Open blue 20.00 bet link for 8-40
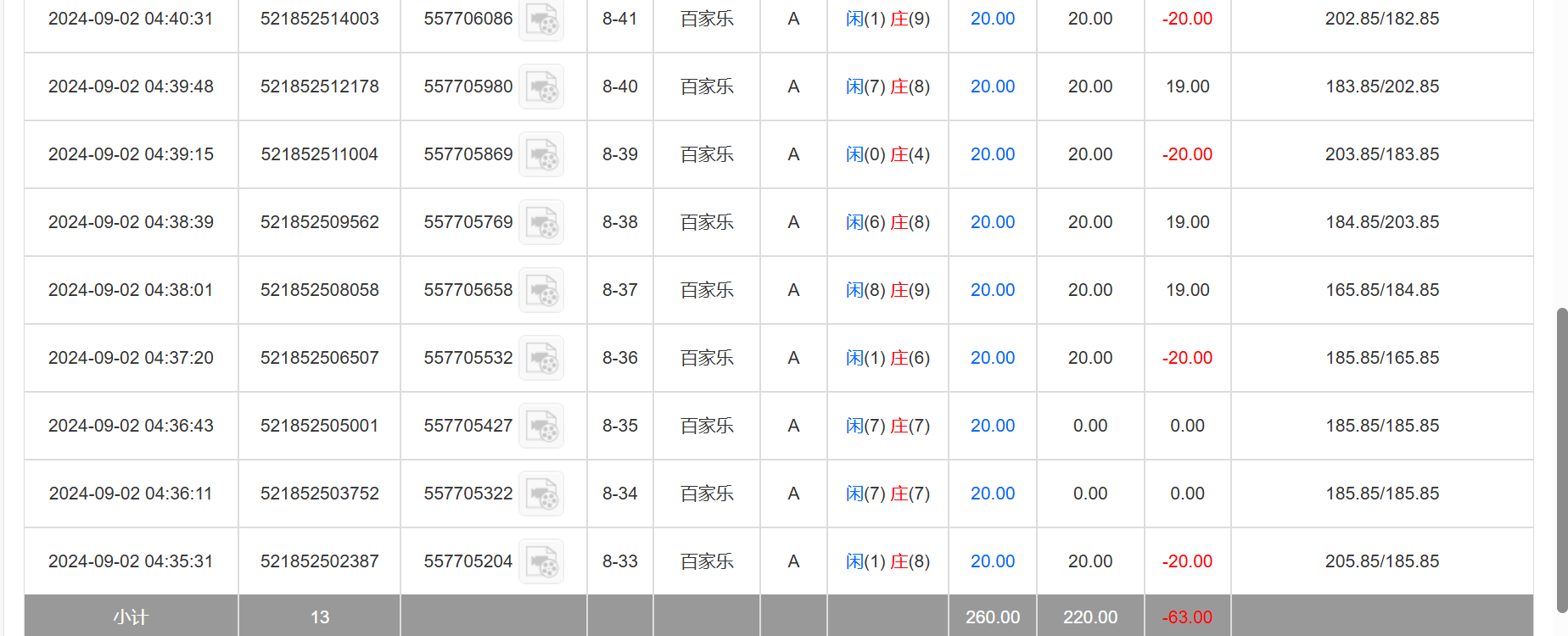The height and width of the screenshot is (636, 1568). [x=992, y=86]
